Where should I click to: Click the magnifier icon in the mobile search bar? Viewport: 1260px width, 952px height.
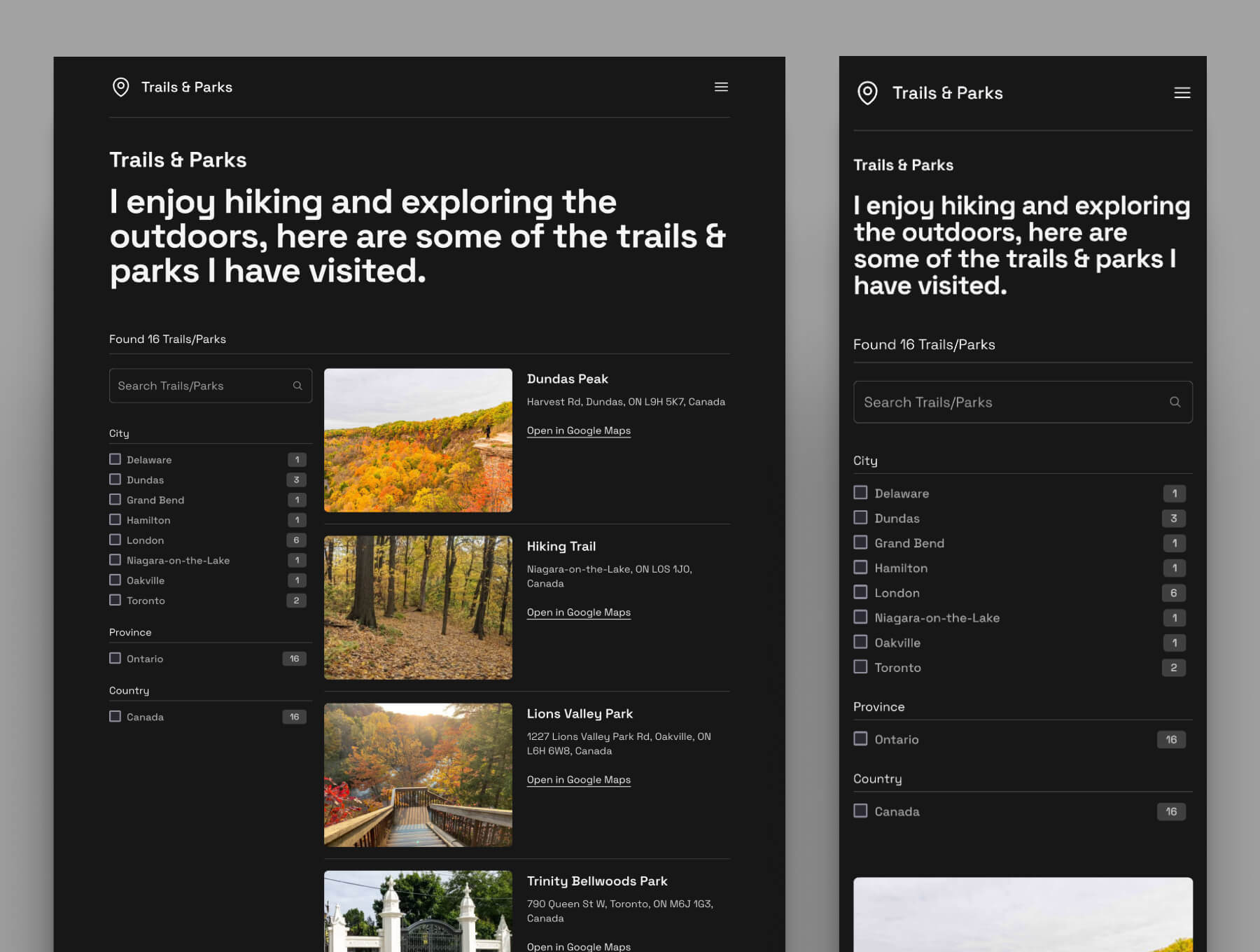(x=1175, y=402)
